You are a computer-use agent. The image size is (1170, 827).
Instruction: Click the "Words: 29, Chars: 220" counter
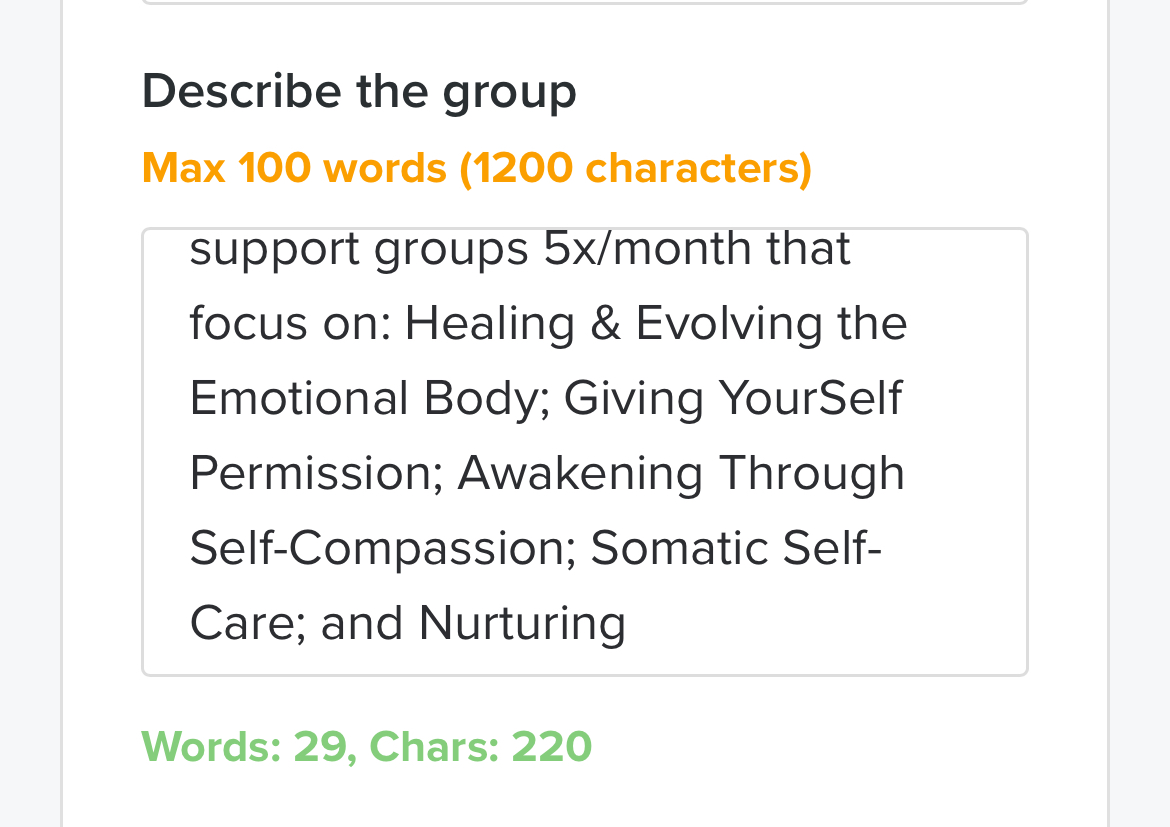tap(366, 747)
